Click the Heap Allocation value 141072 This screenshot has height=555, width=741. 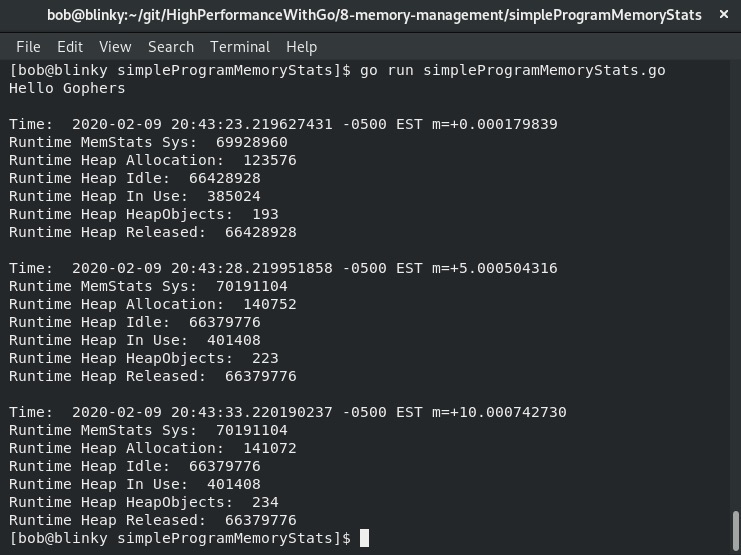270,448
